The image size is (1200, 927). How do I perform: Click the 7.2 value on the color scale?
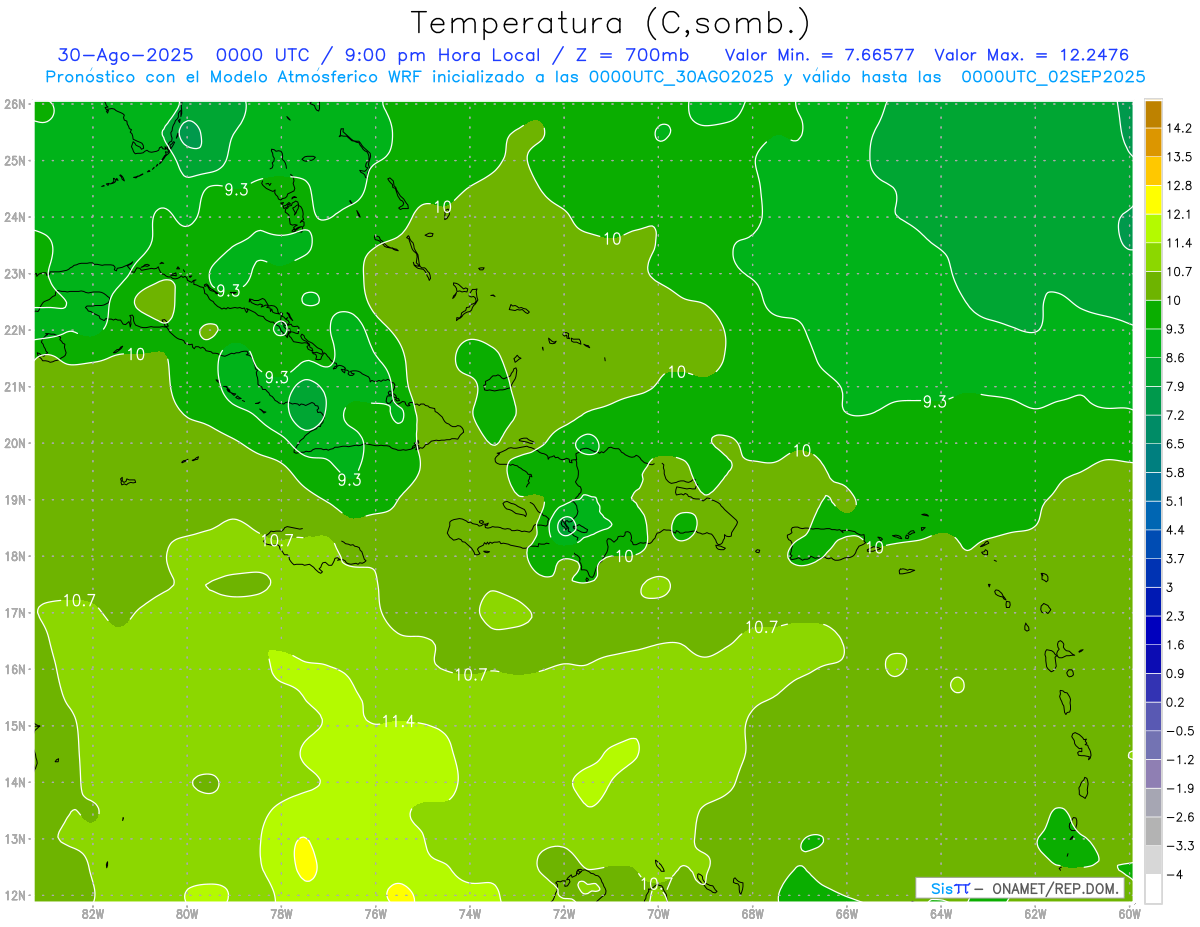1176,415
